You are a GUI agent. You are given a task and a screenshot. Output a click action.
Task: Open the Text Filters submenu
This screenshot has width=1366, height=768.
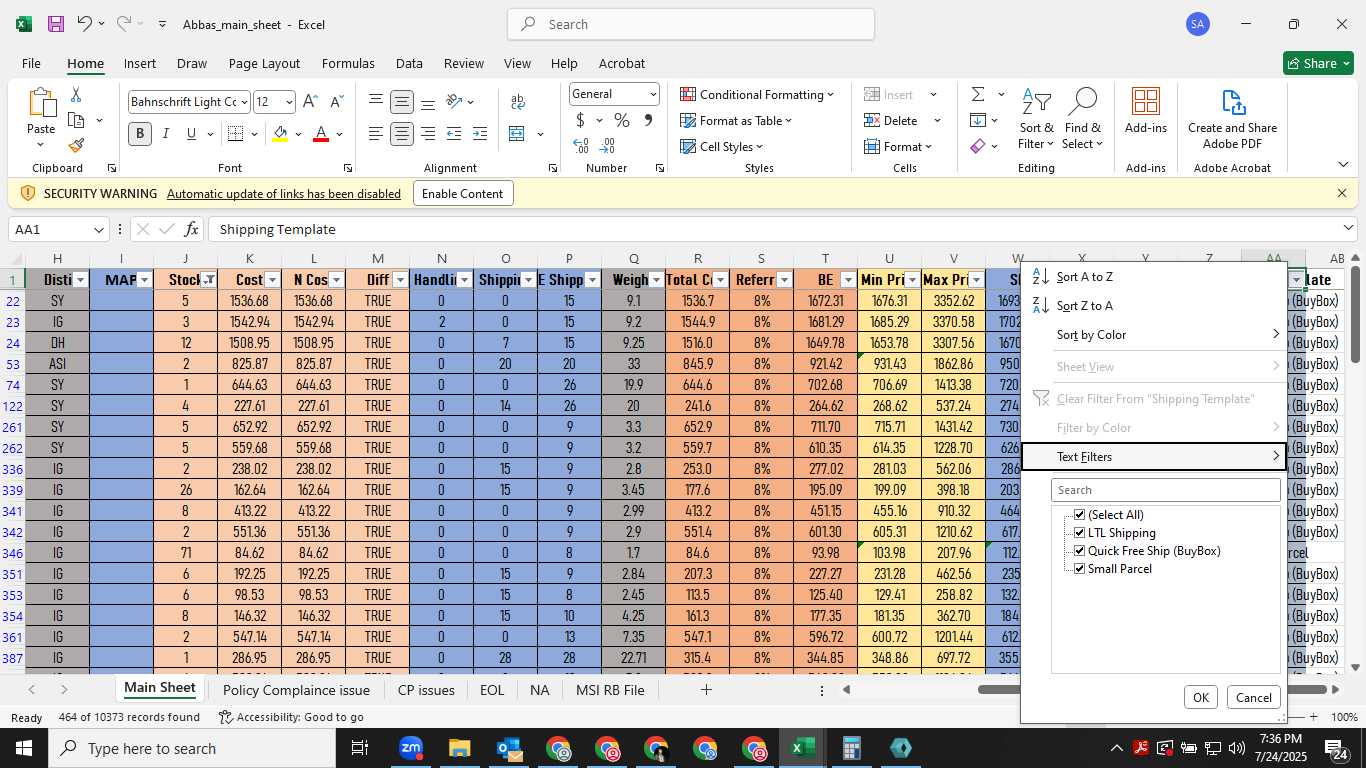point(1154,456)
